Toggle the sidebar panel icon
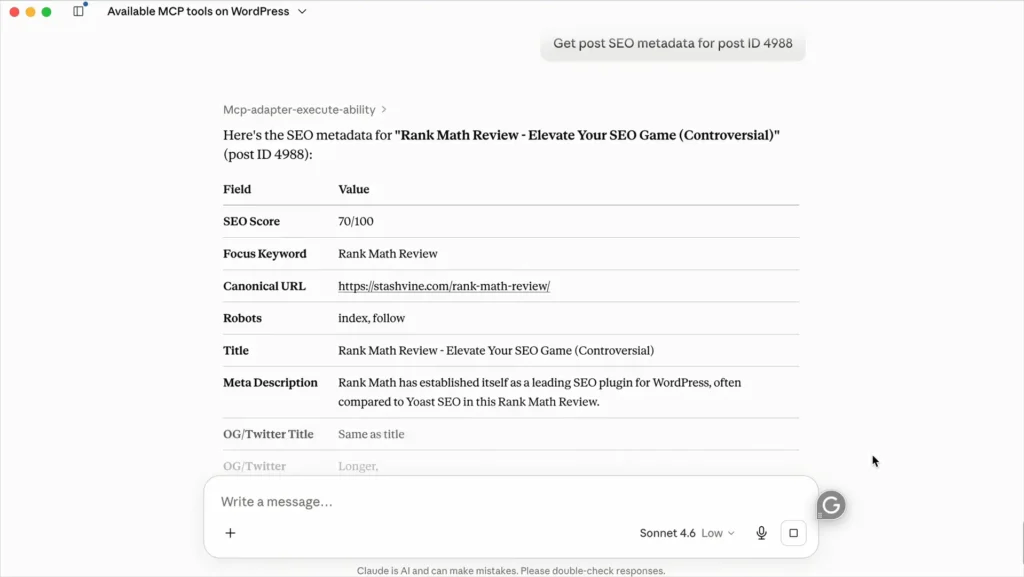The height and width of the screenshot is (577, 1024). (78, 11)
